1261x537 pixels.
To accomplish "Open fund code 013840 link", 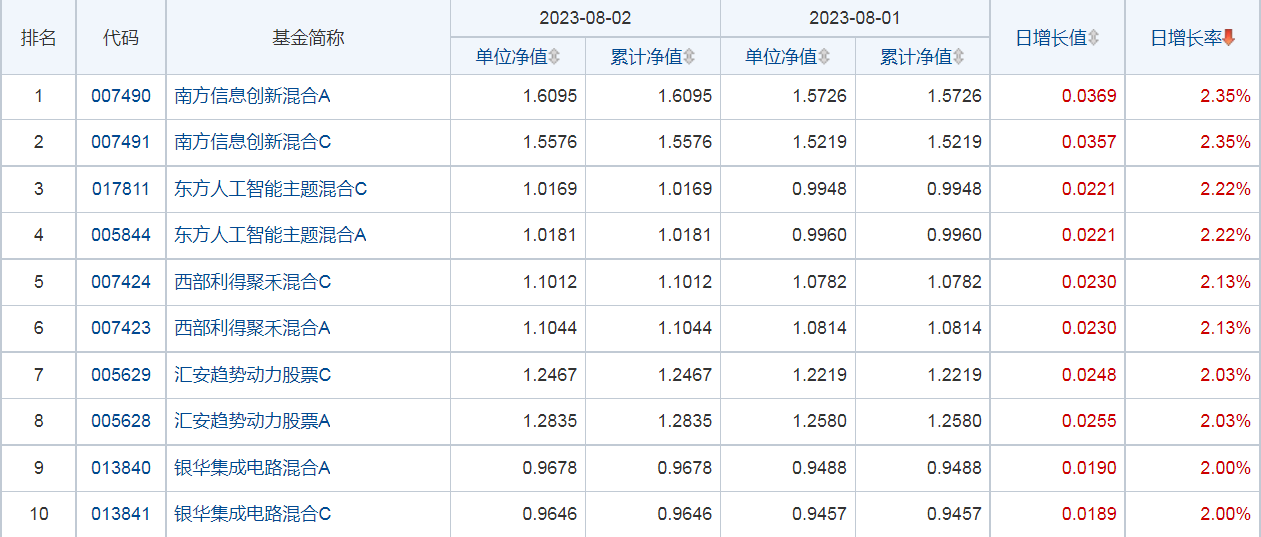I will pyautogui.click(x=121, y=468).
